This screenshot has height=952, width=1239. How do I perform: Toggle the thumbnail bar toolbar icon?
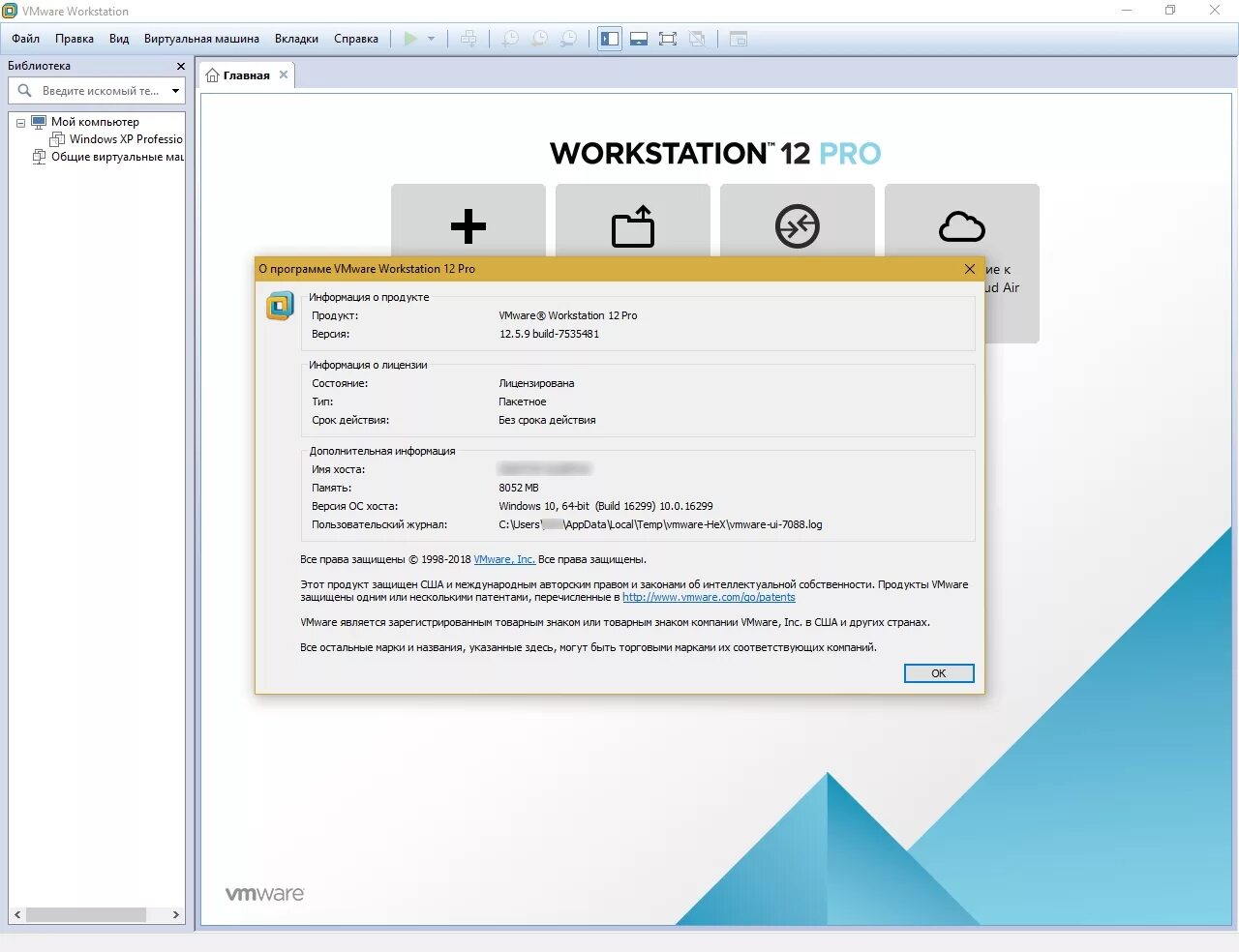tap(639, 39)
